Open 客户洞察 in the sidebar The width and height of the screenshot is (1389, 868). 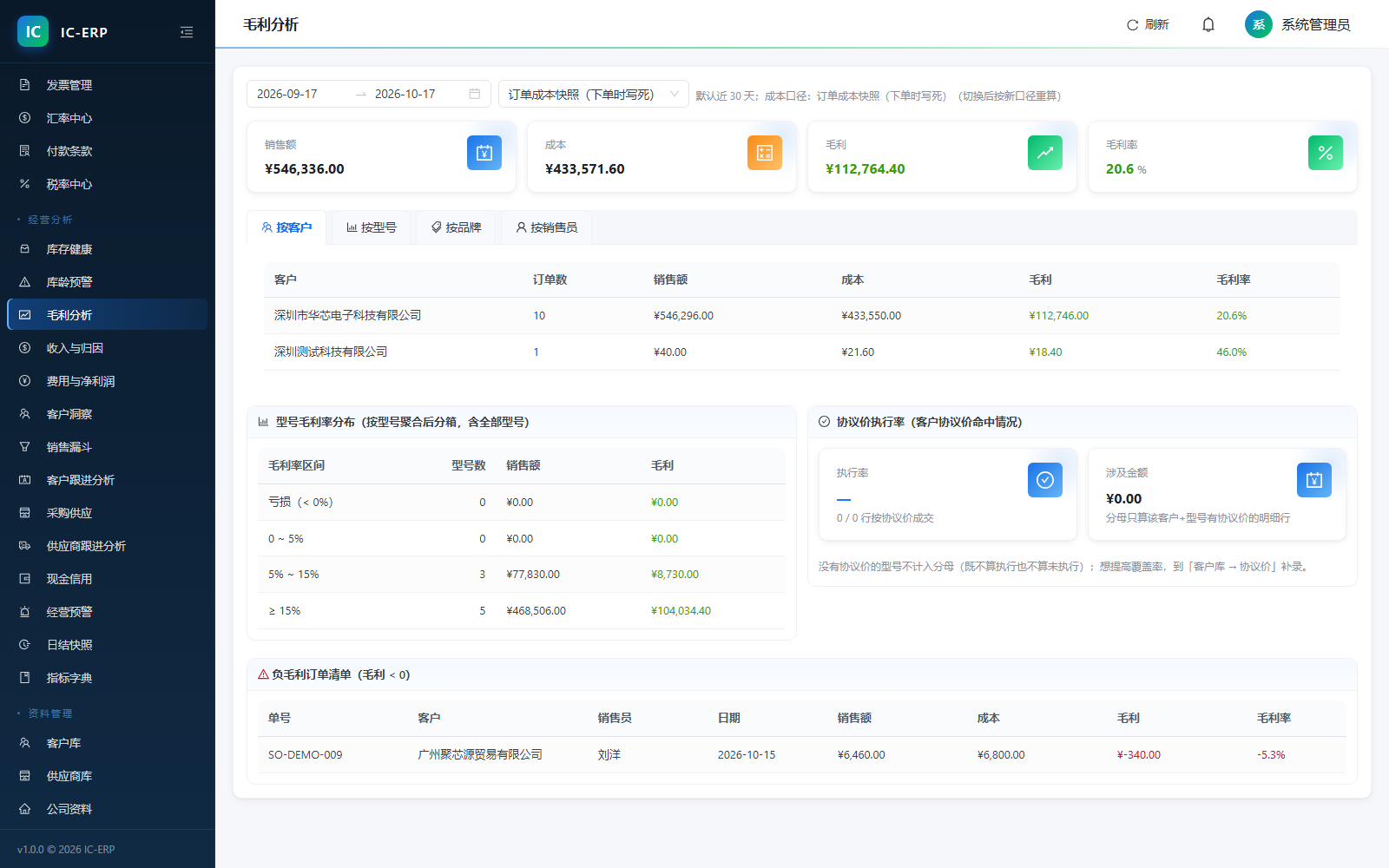tap(107, 414)
